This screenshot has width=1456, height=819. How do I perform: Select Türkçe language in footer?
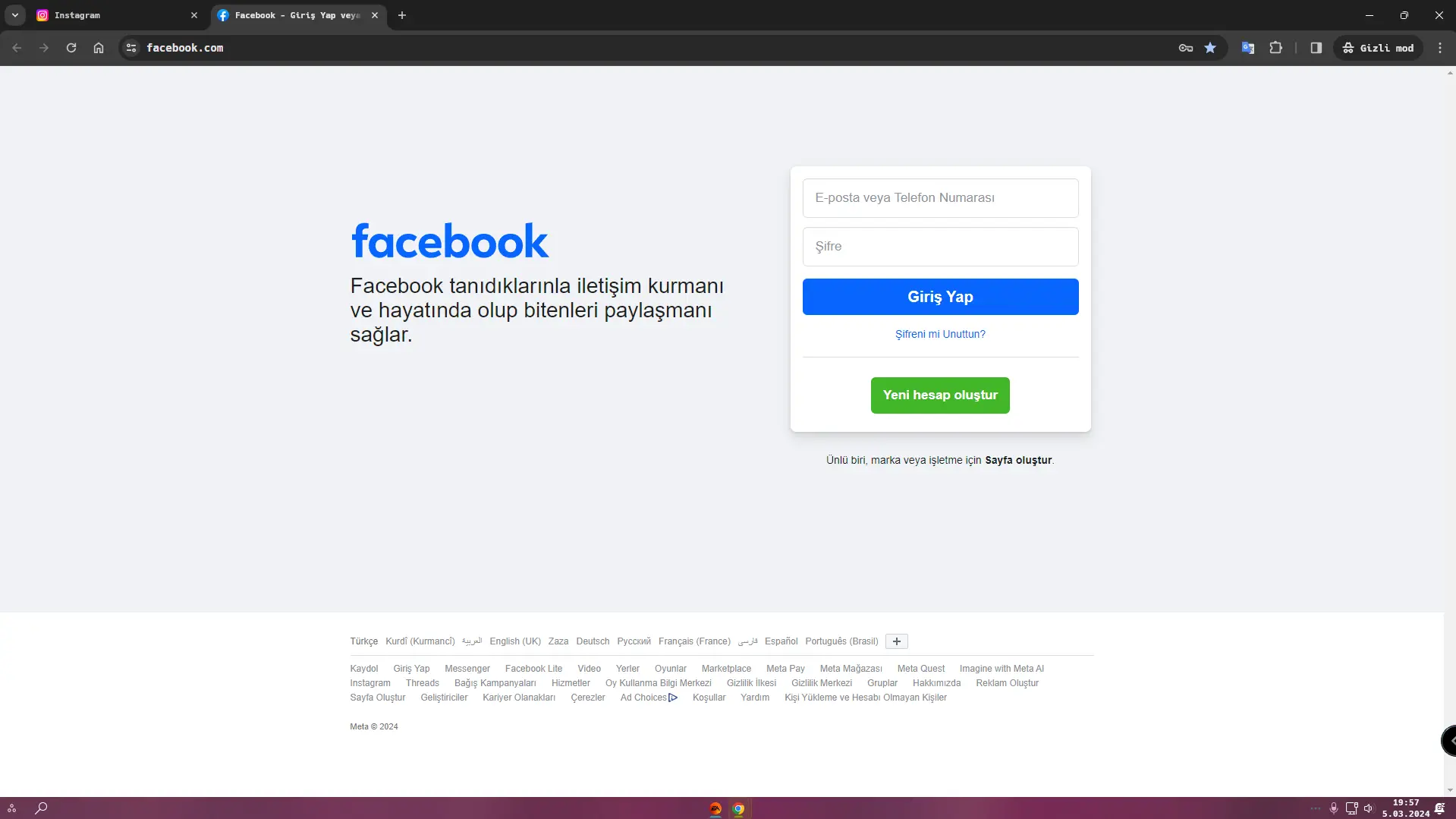click(x=363, y=641)
